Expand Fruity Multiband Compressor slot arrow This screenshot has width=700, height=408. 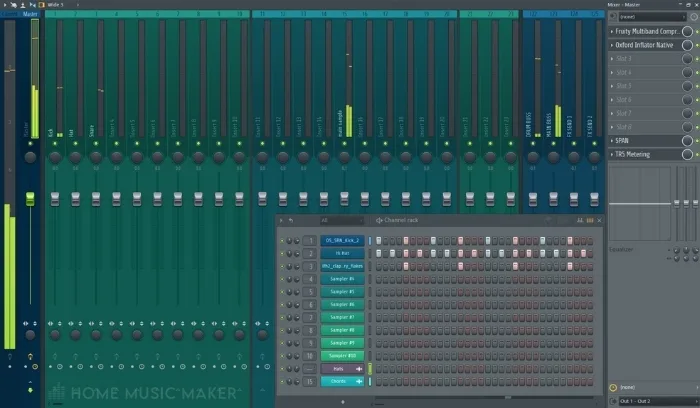(612, 32)
